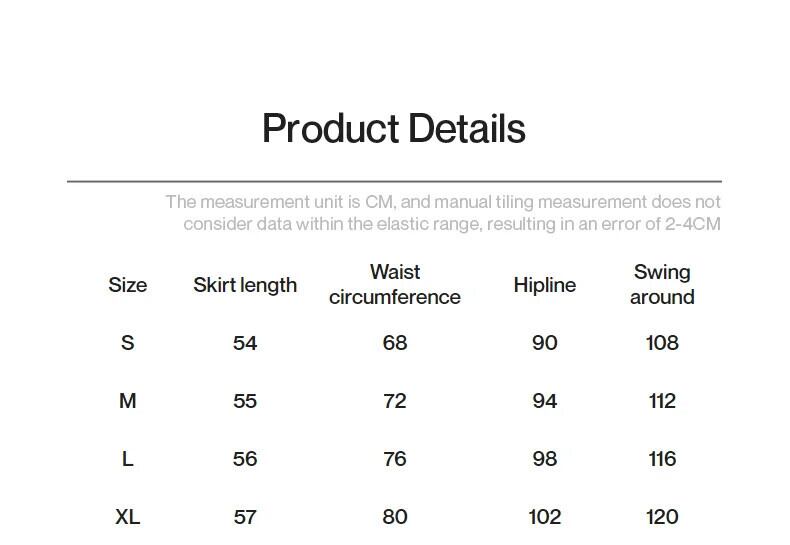Click the measurement unit note text

pos(443,213)
